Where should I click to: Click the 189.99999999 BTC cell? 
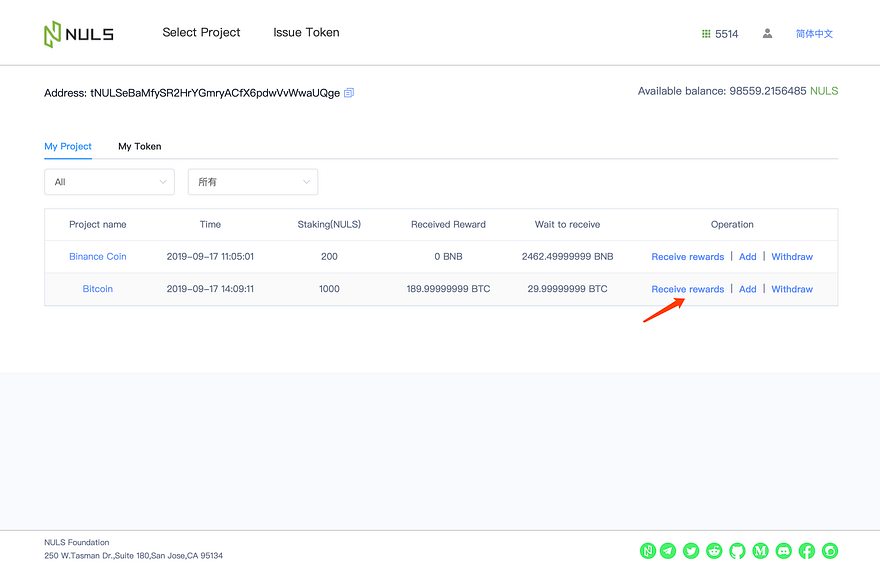click(448, 289)
